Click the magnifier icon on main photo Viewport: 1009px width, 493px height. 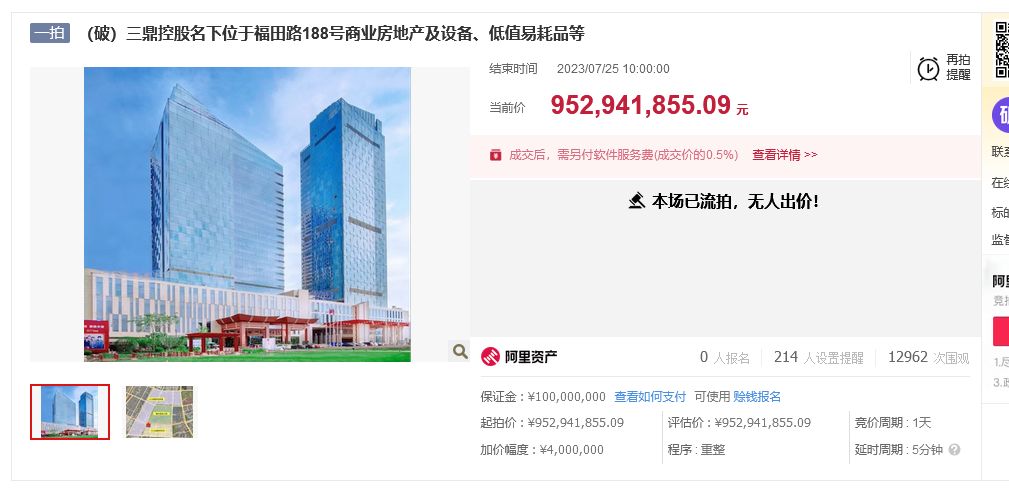[x=459, y=351]
